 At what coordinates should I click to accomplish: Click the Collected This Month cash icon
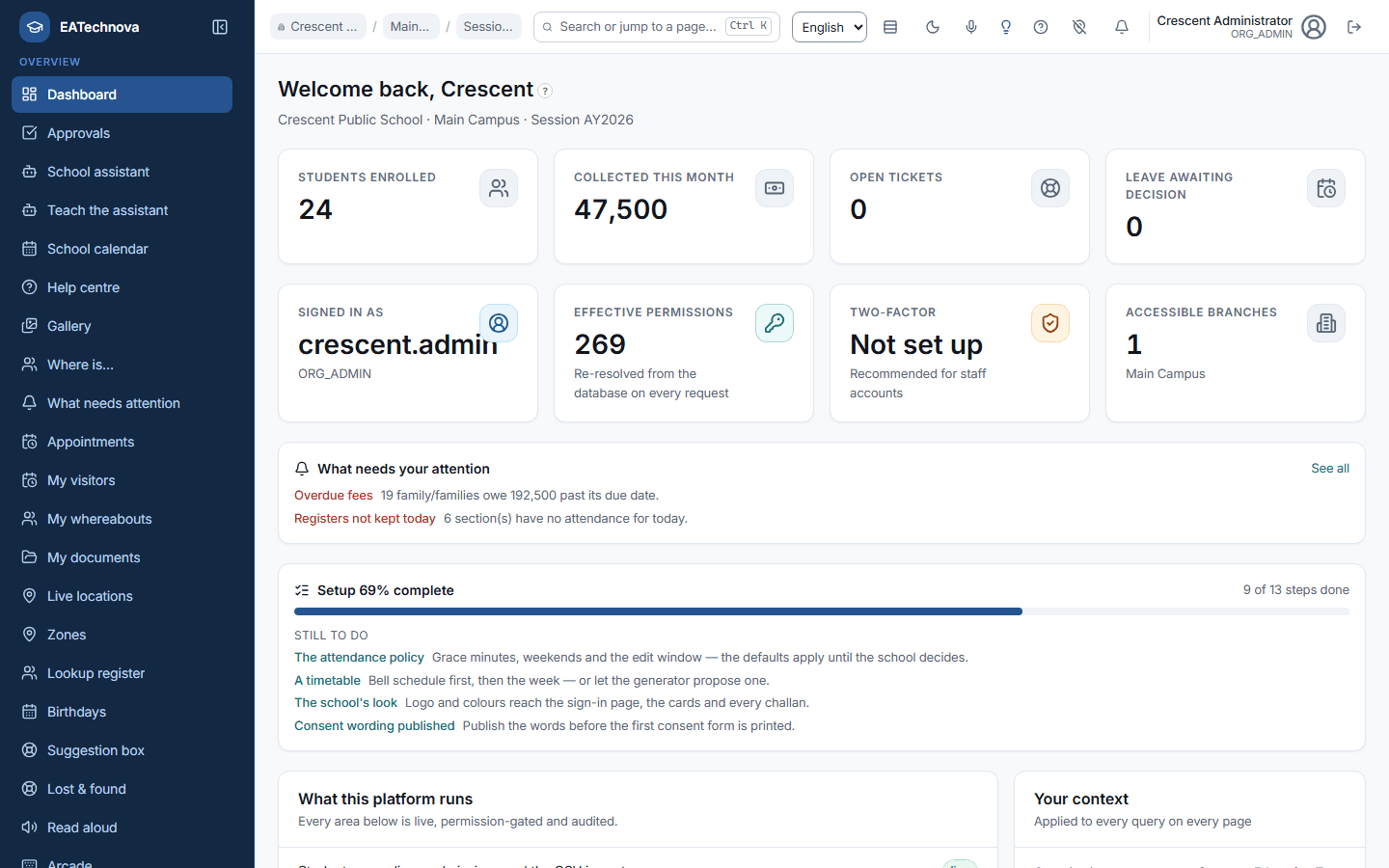(775, 188)
